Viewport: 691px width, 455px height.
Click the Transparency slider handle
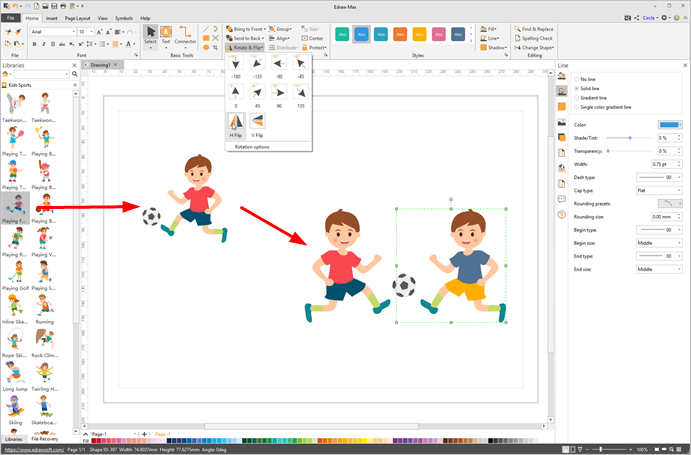tap(608, 151)
